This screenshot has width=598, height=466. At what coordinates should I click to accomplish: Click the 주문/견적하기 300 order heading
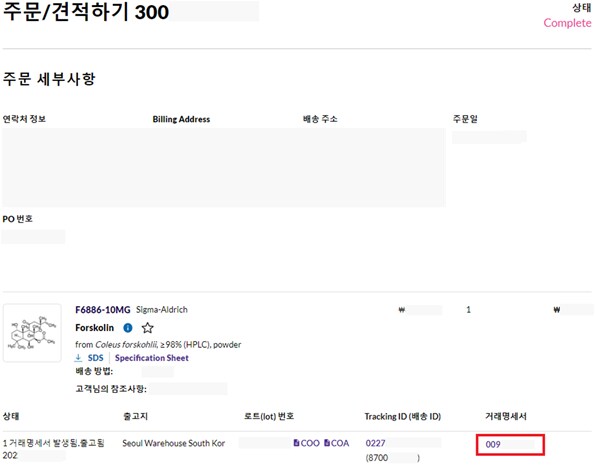pyautogui.click(x=86, y=12)
